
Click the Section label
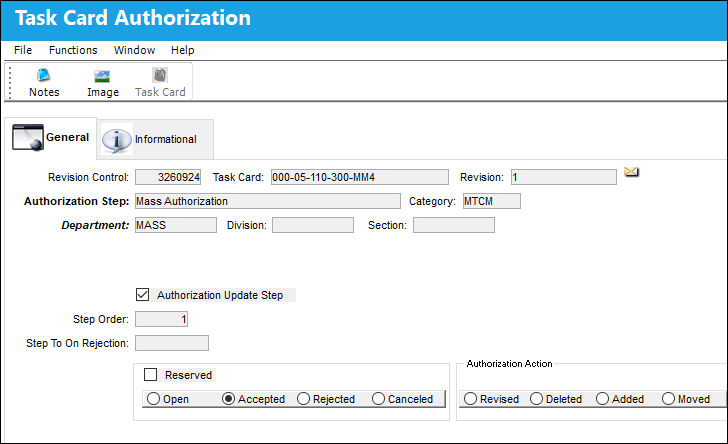[x=387, y=225]
